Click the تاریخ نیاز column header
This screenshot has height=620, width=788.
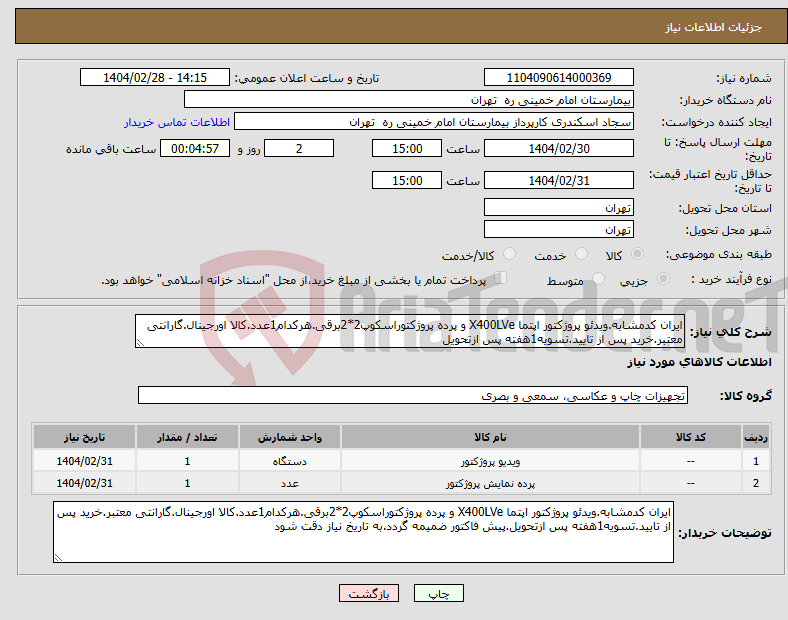click(x=84, y=437)
